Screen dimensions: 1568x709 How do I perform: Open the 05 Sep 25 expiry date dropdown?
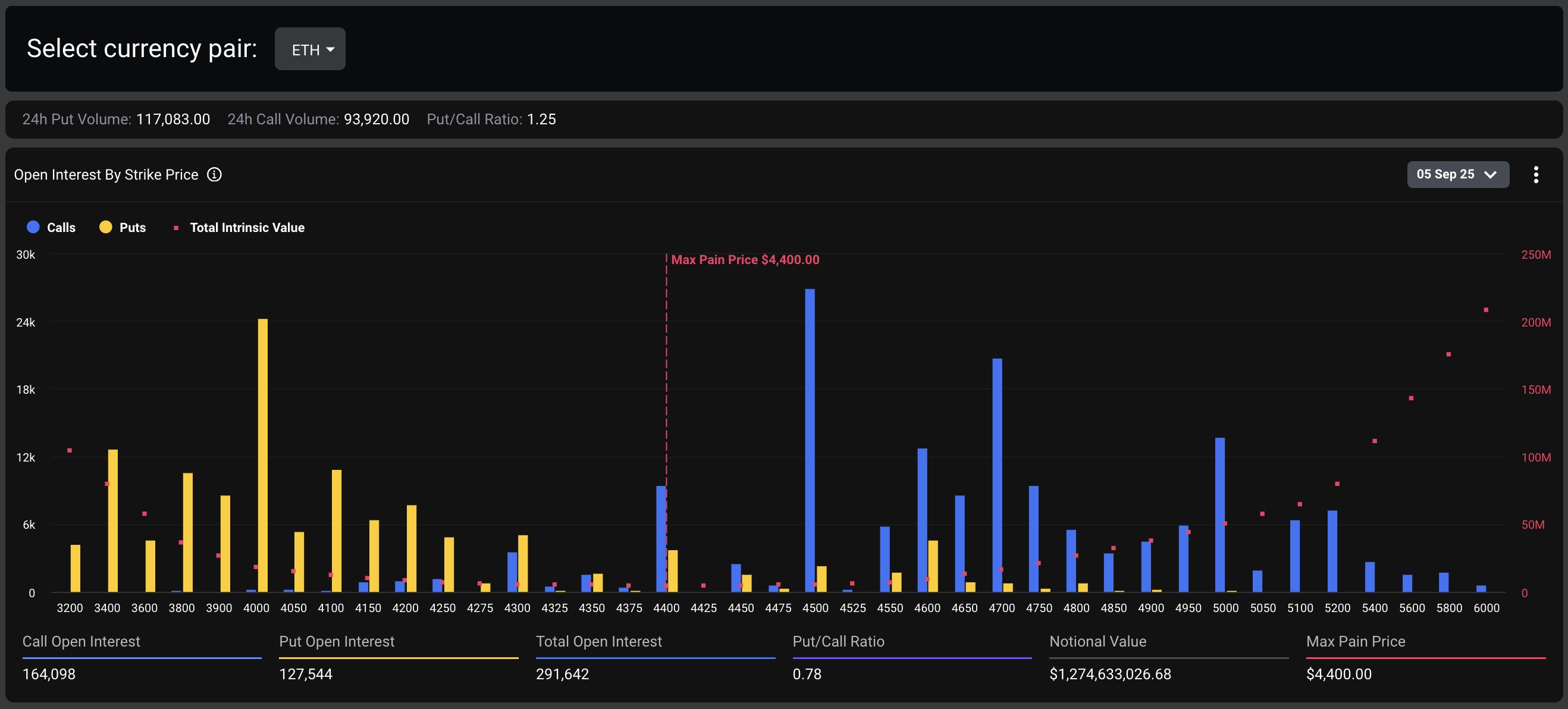point(1457,175)
